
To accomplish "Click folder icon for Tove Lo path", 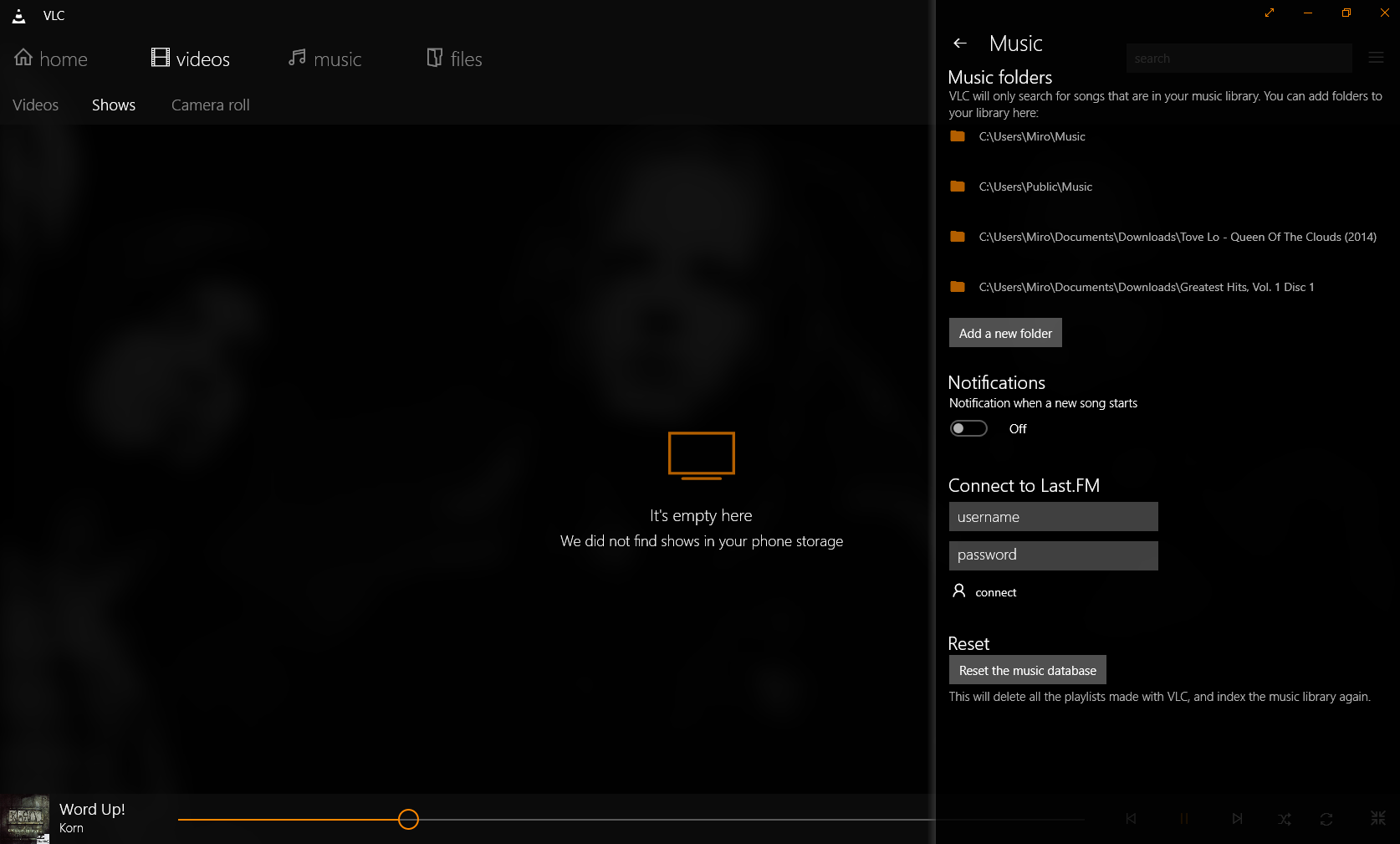I will [958, 237].
